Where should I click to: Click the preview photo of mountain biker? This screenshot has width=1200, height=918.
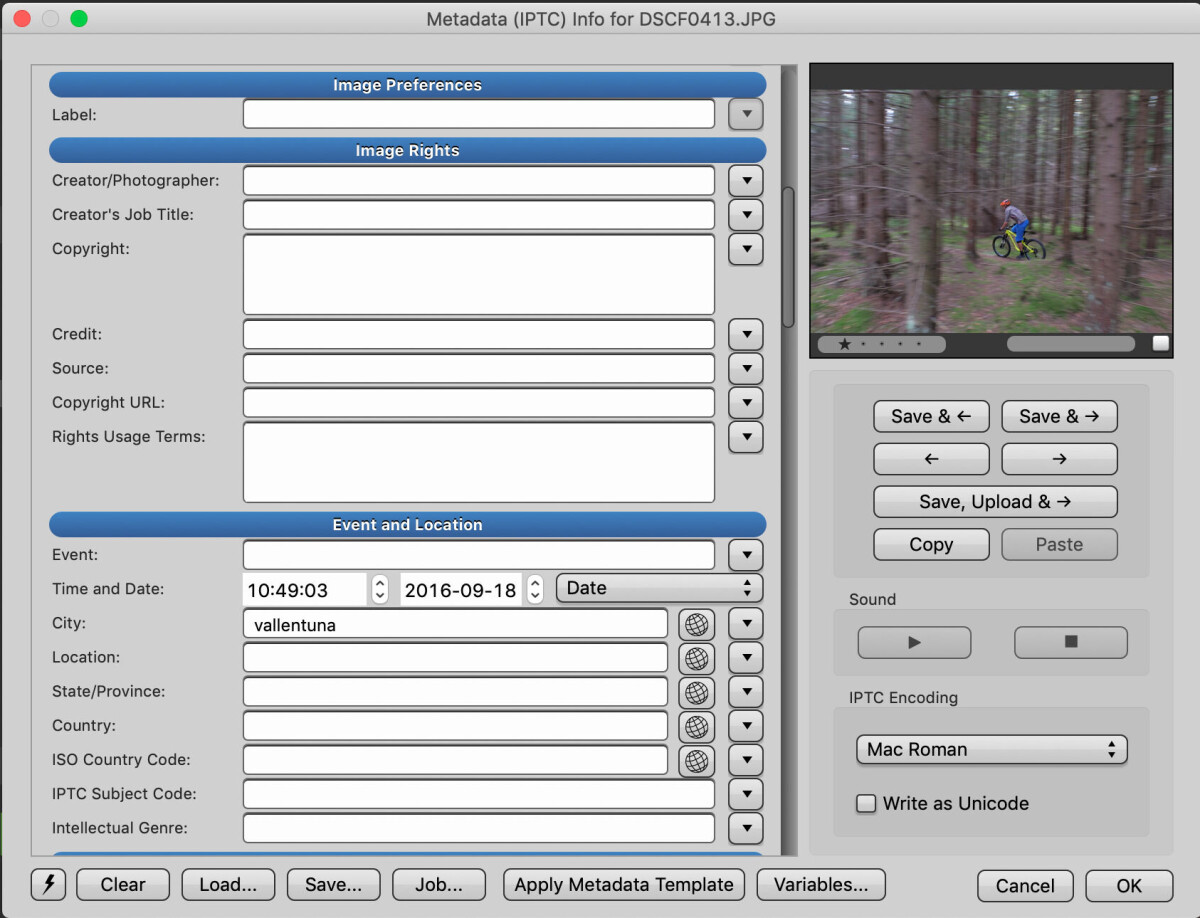pos(991,211)
